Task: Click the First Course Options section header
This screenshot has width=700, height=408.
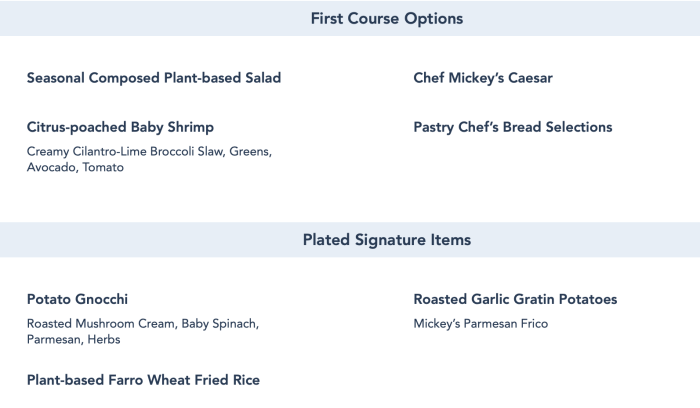Action: coord(386,18)
